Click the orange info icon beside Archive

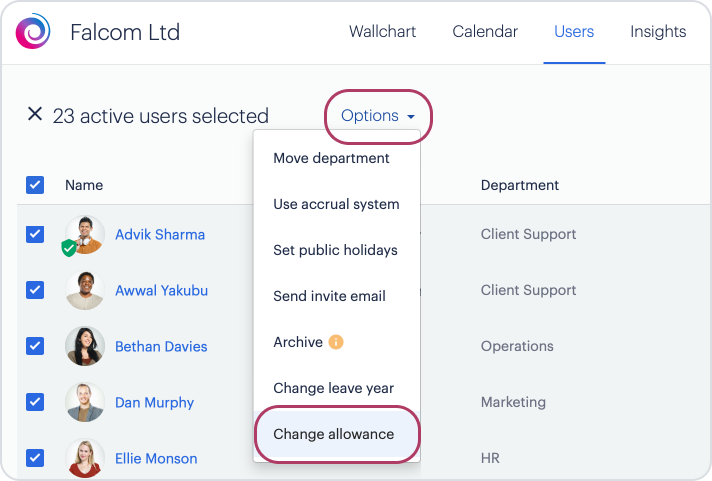click(336, 342)
